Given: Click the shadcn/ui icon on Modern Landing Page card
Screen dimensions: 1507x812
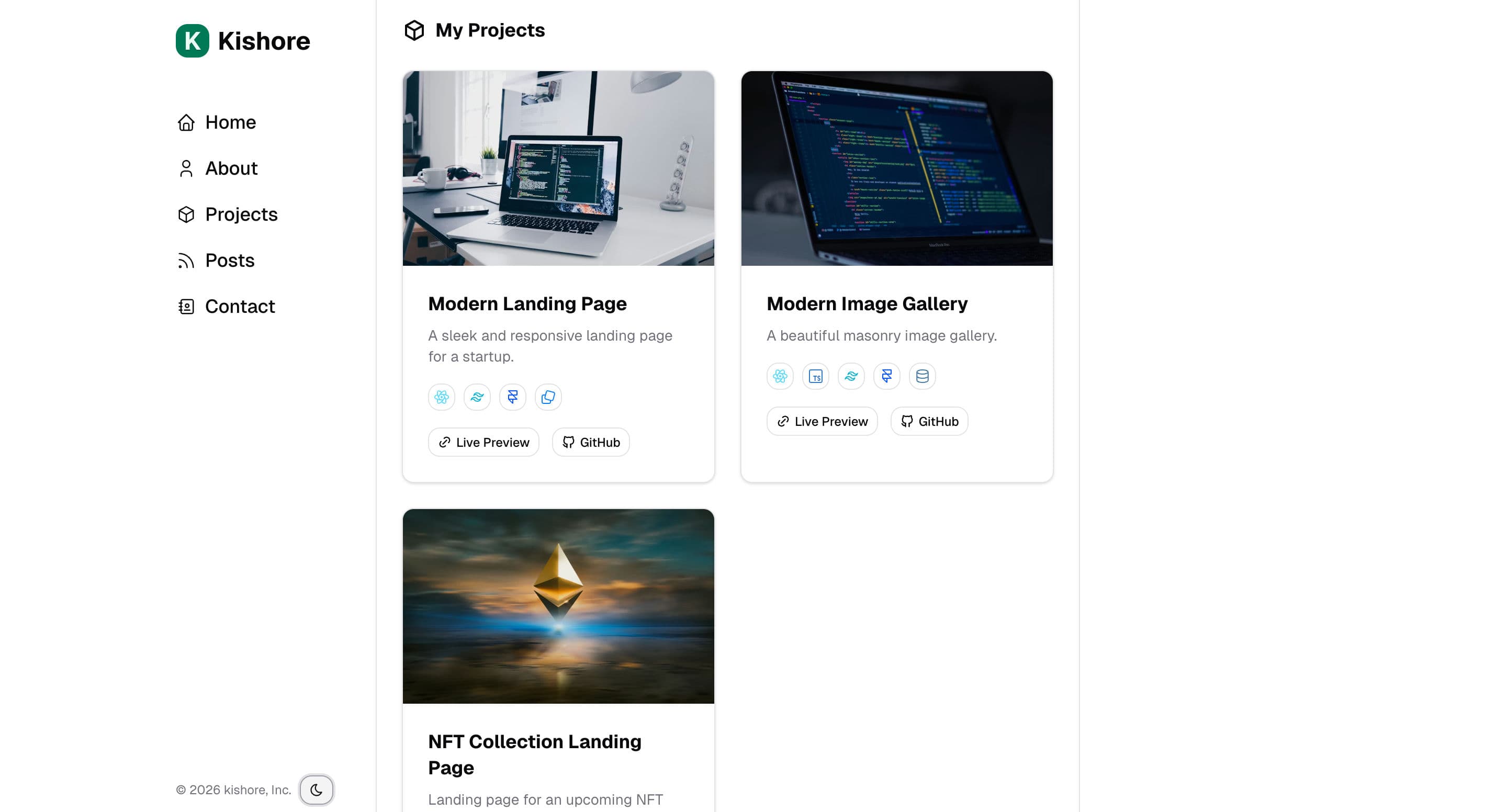Looking at the screenshot, I should [x=548, y=397].
